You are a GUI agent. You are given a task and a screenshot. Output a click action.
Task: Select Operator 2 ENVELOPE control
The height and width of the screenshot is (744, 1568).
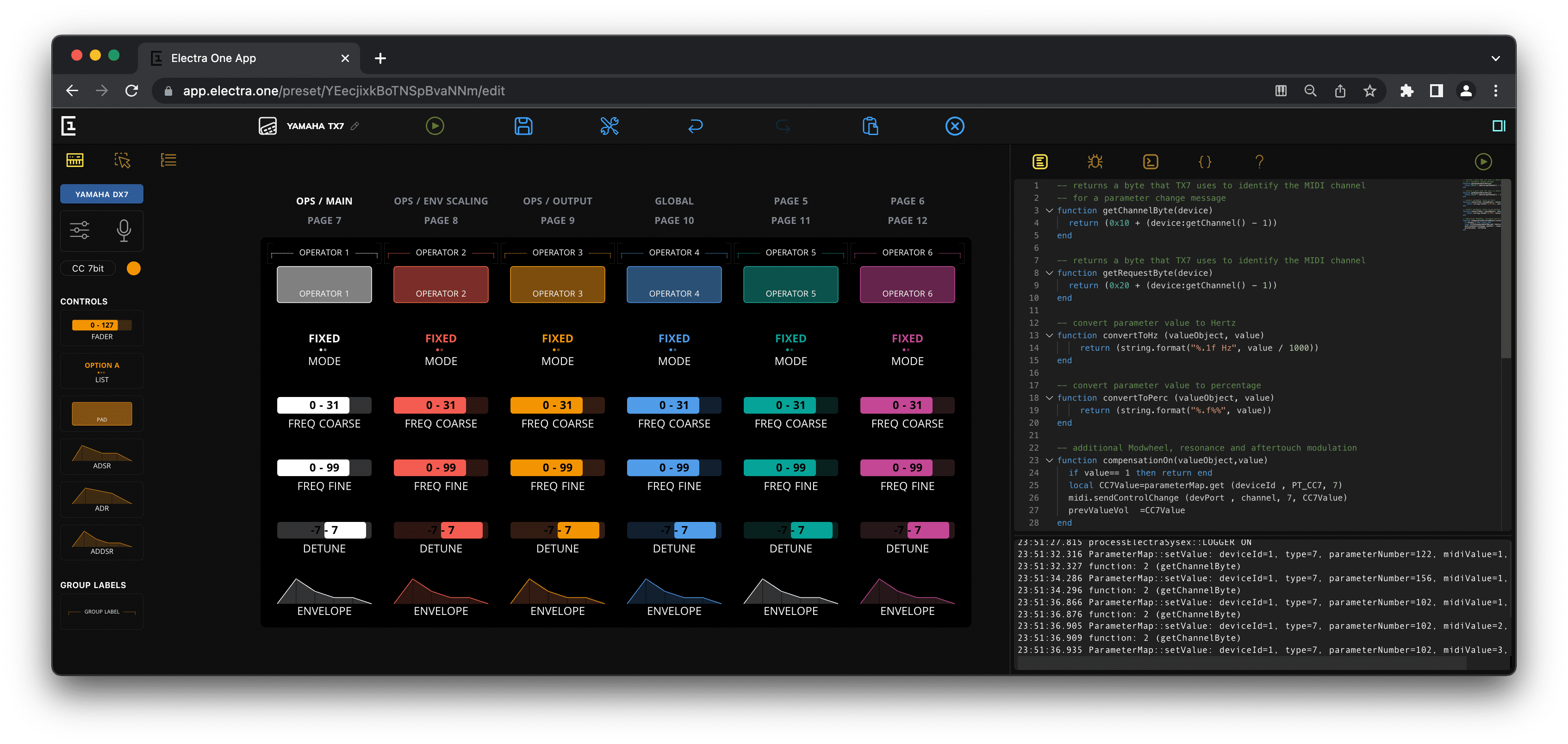click(x=441, y=597)
